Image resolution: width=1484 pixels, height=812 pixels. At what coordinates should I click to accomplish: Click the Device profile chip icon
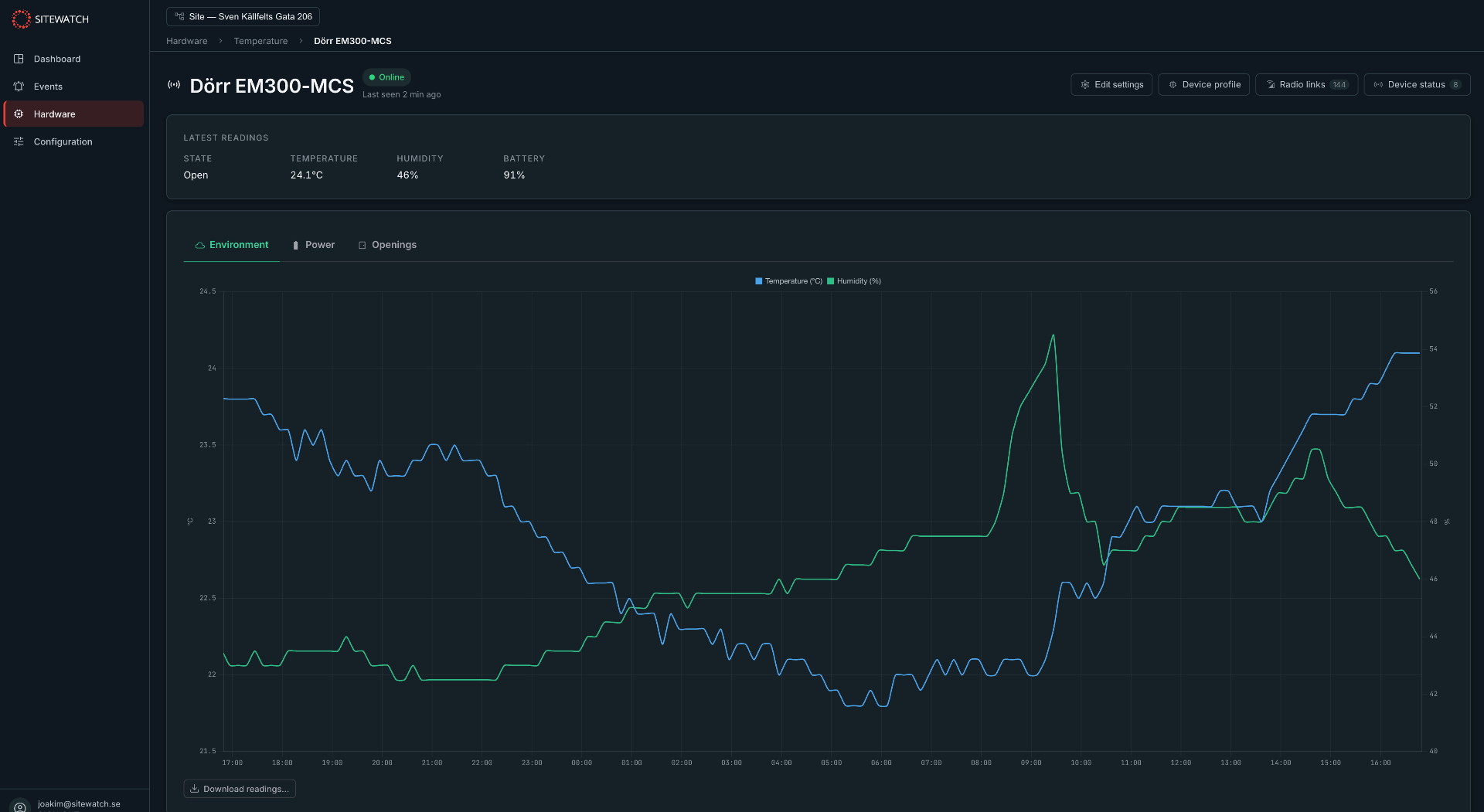click(1173, 85)
